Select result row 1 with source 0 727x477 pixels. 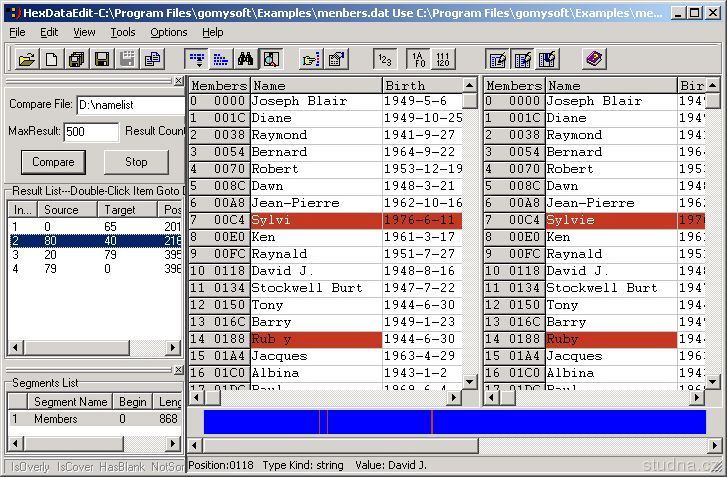(x=95, y=227)
